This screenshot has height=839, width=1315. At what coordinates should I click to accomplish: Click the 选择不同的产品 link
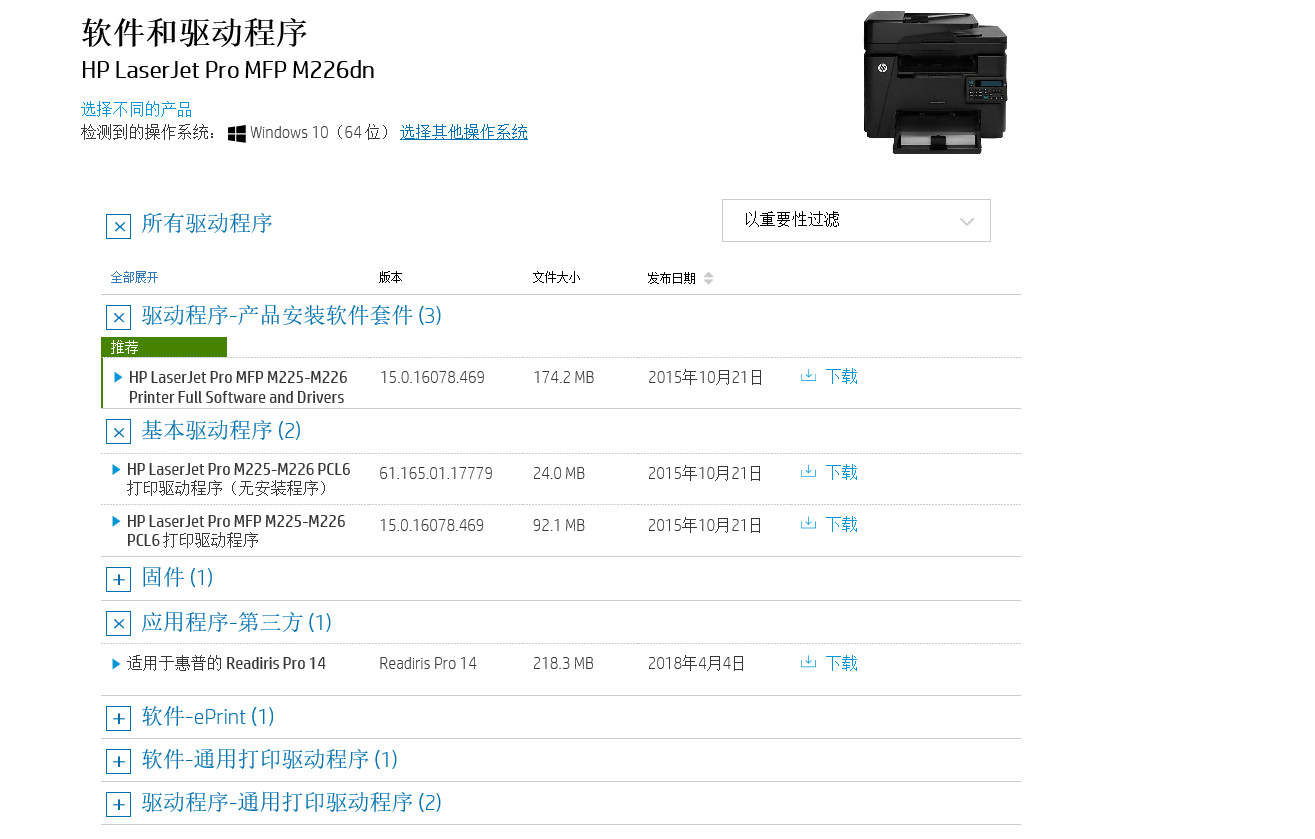(x=136, y=109)
